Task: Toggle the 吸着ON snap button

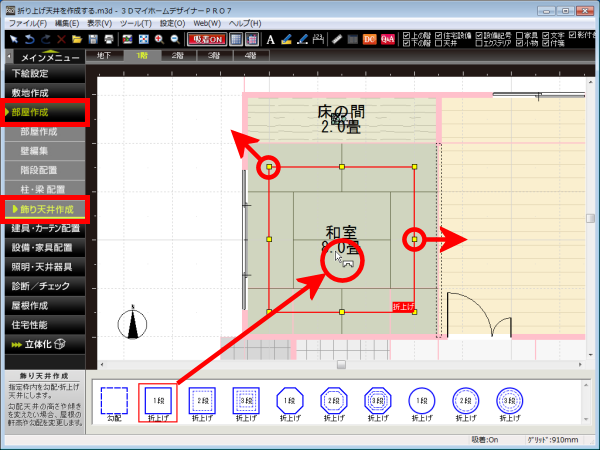Action: point(207,39)
